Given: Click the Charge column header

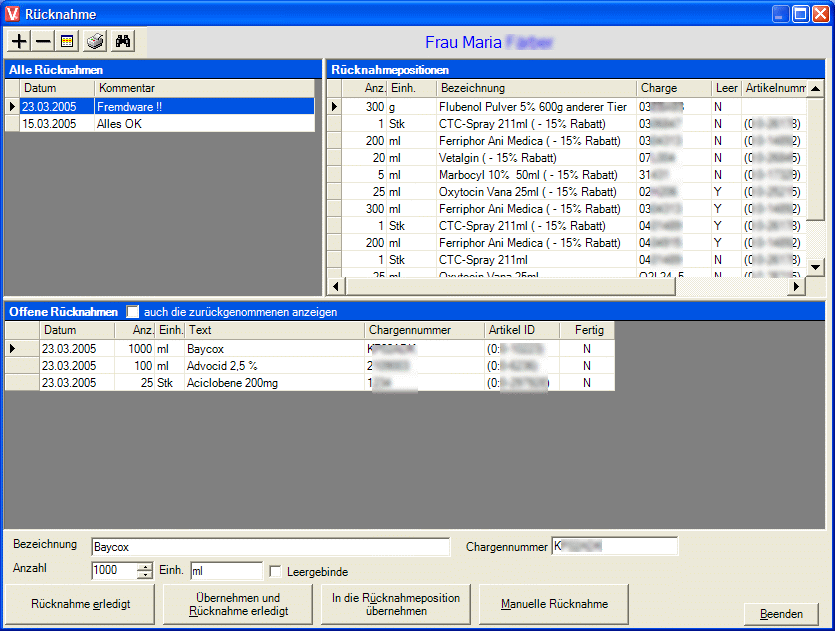Looking at the screenshot, I should tap(674, 88).
